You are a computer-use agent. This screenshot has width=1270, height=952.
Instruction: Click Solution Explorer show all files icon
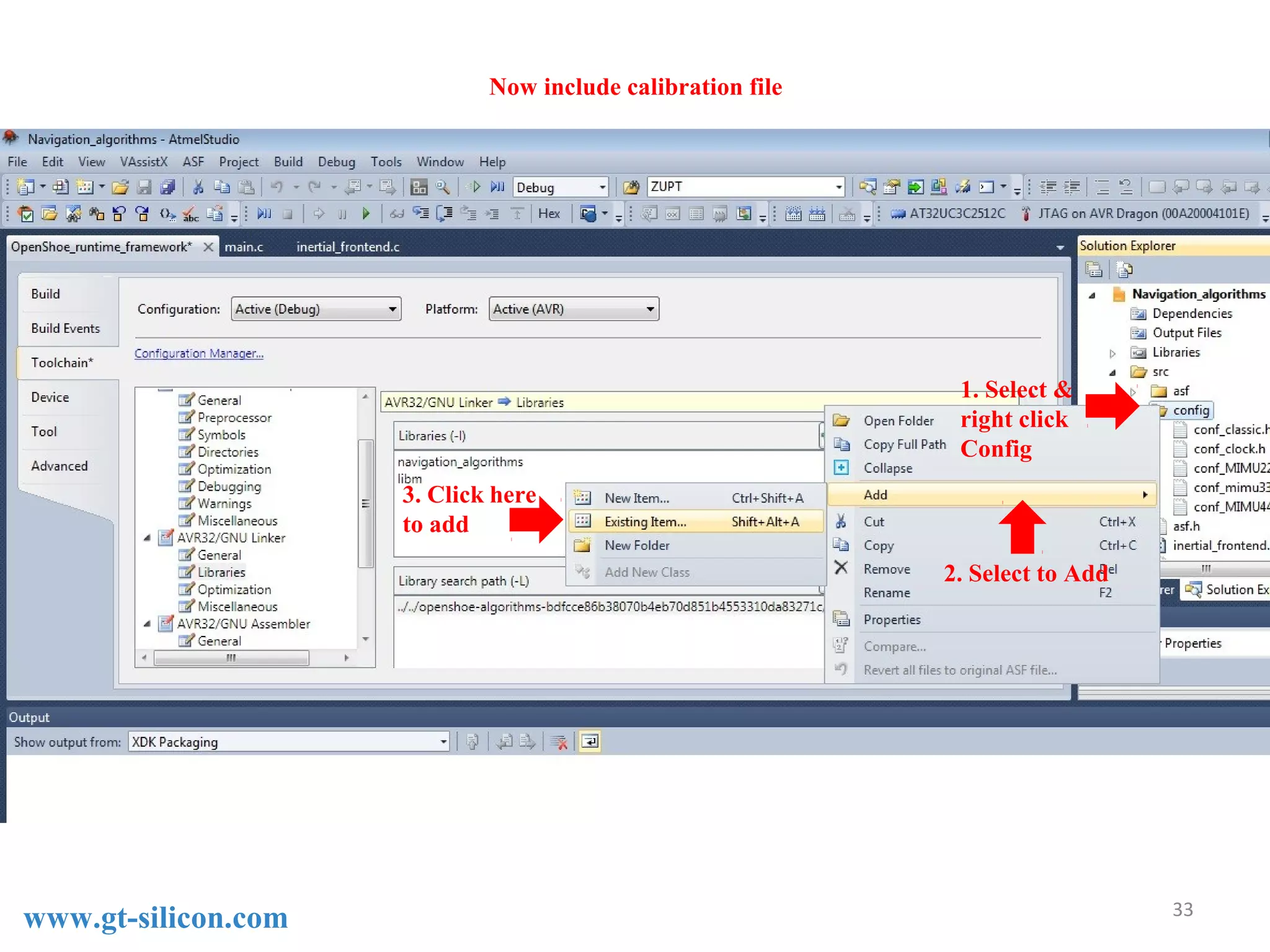pyautogui.click(x=1124, y=270)
